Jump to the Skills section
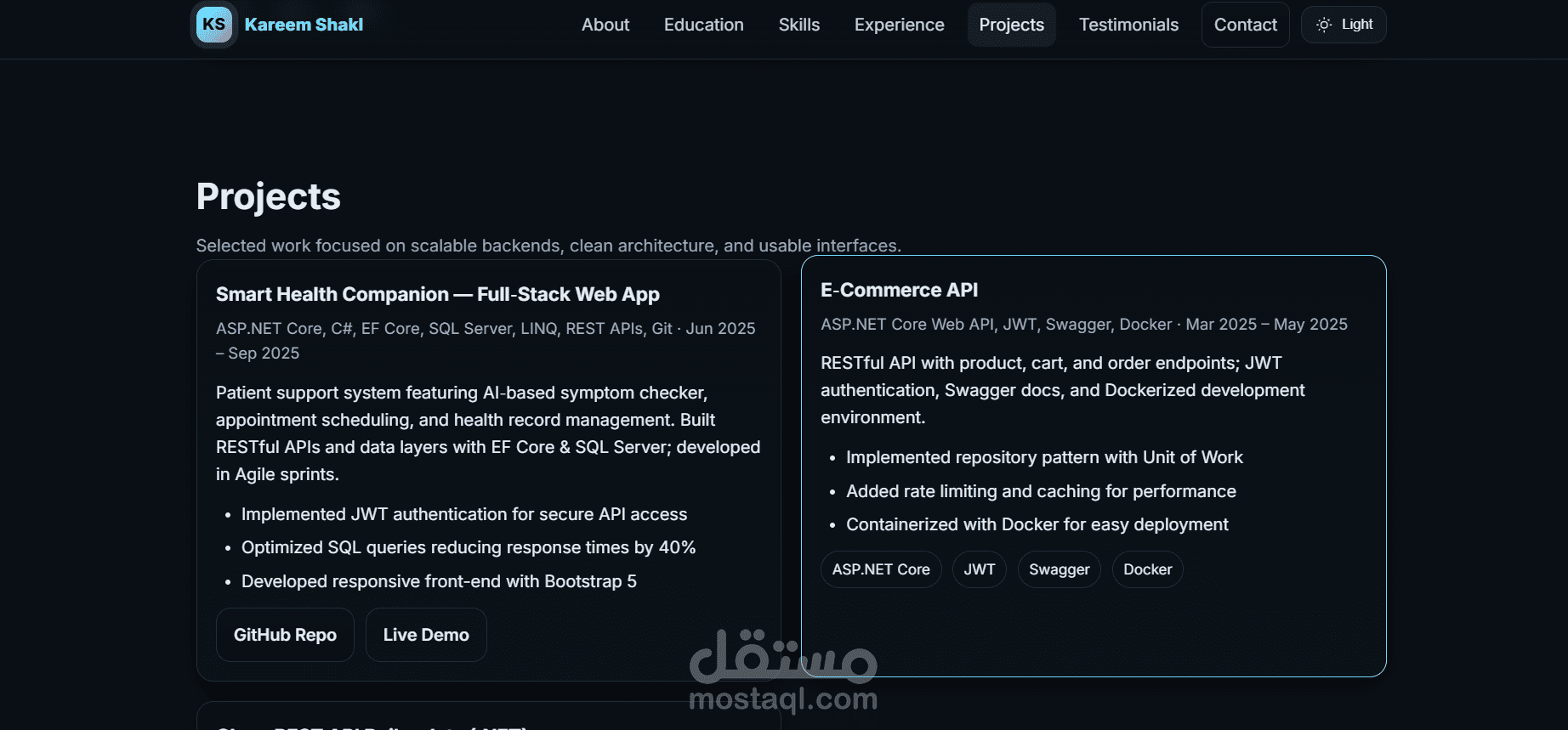Viewport: 1568px width, 730px height. tap(799, 25)
